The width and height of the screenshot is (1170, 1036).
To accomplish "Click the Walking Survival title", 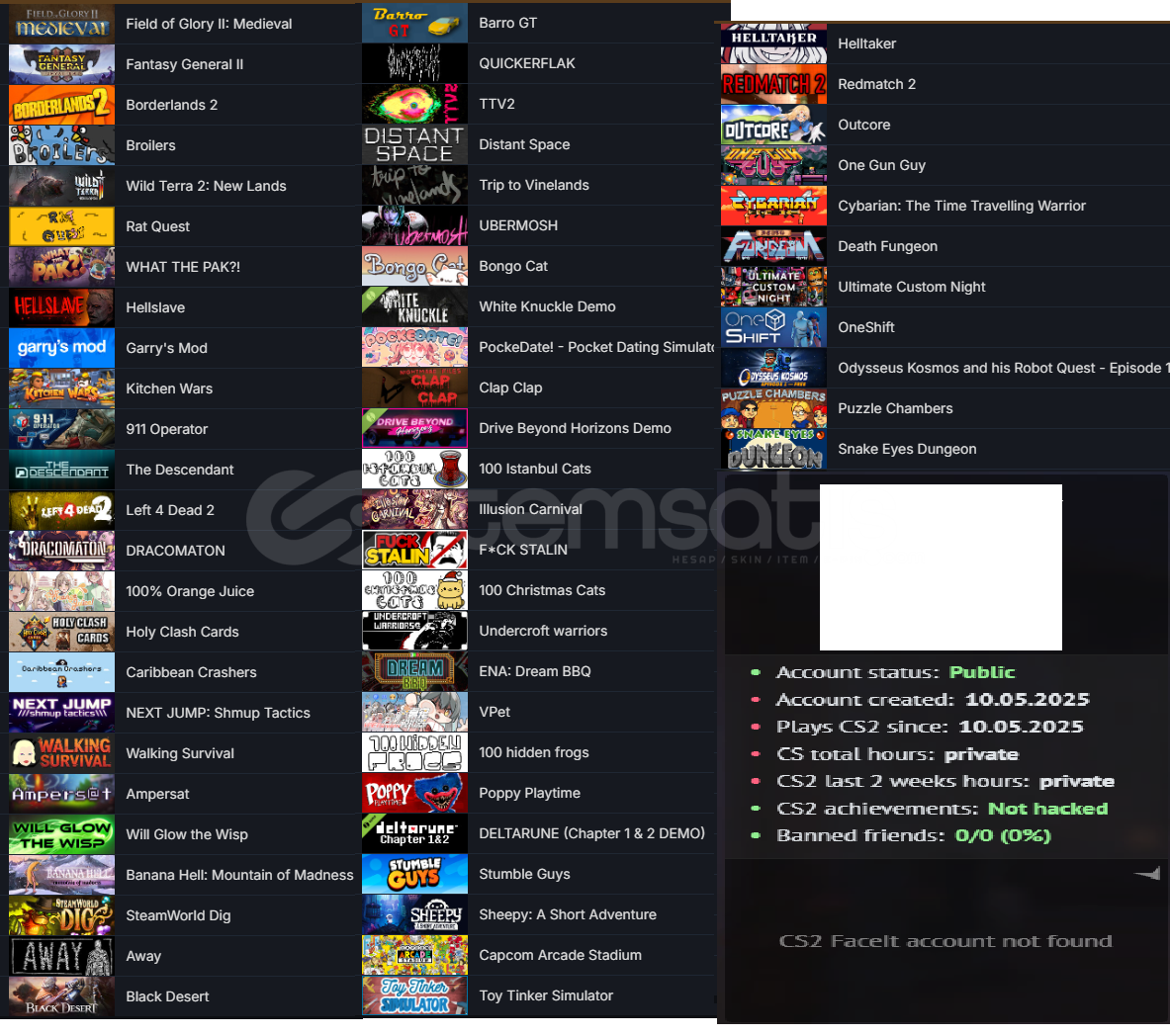I will point(180,753).
